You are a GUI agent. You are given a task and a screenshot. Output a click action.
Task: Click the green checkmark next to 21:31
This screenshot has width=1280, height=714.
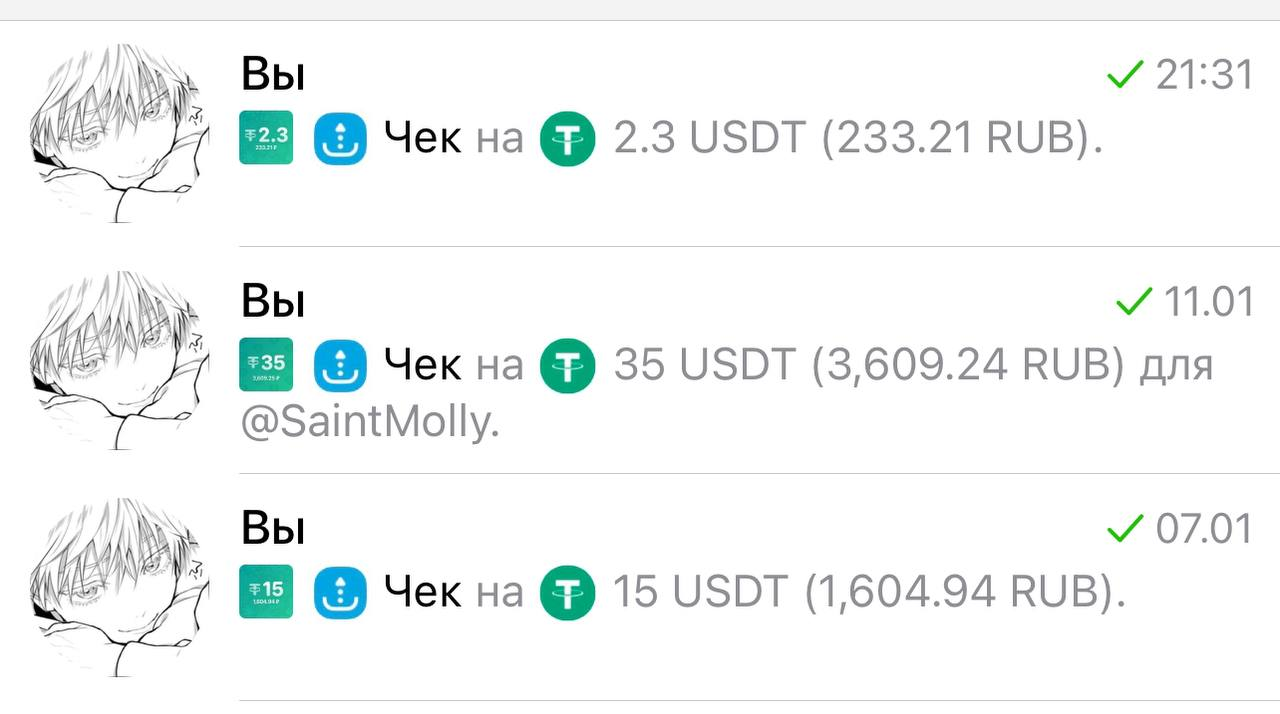[x=1125, y=74]
